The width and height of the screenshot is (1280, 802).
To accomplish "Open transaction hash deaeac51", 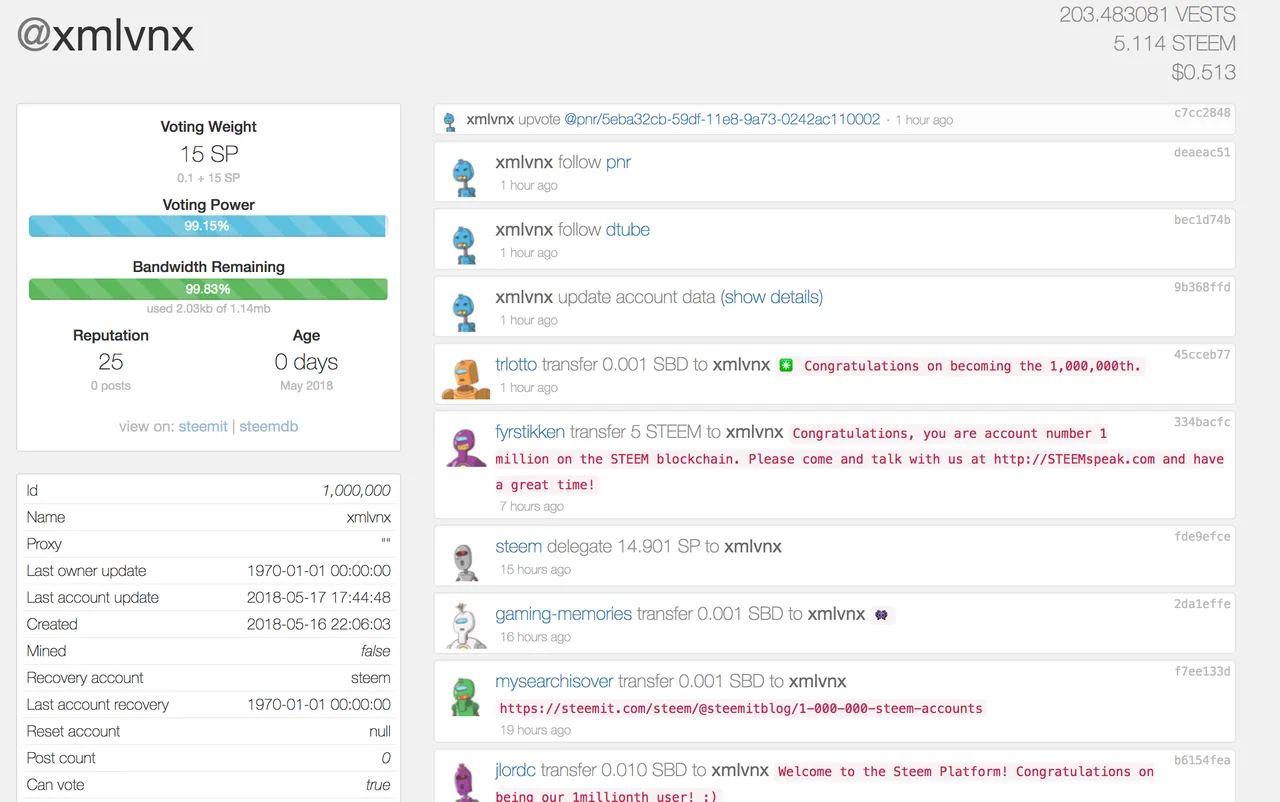I will click(1202, 152).
